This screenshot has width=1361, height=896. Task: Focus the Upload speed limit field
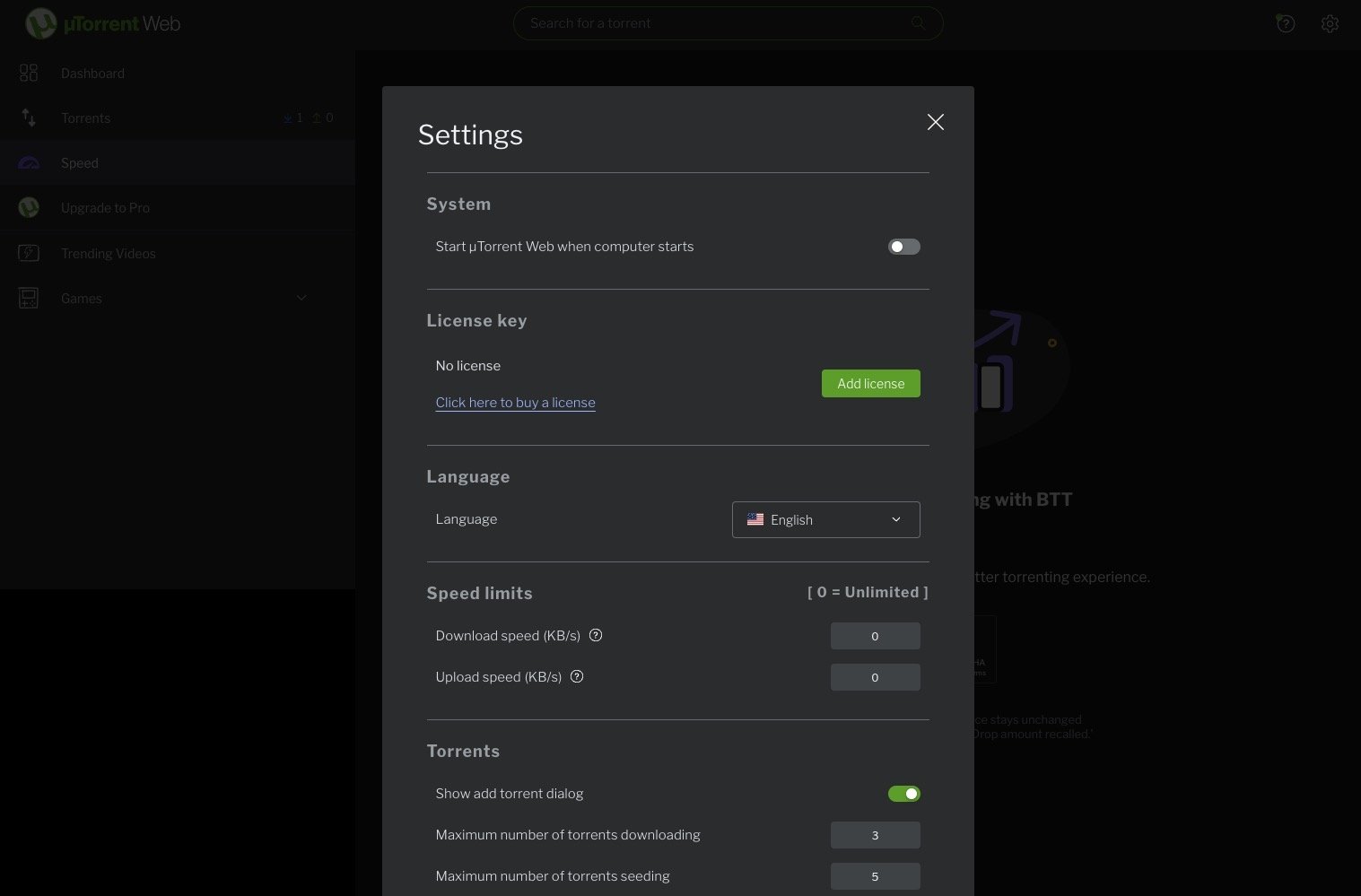(x=875, y=677)
